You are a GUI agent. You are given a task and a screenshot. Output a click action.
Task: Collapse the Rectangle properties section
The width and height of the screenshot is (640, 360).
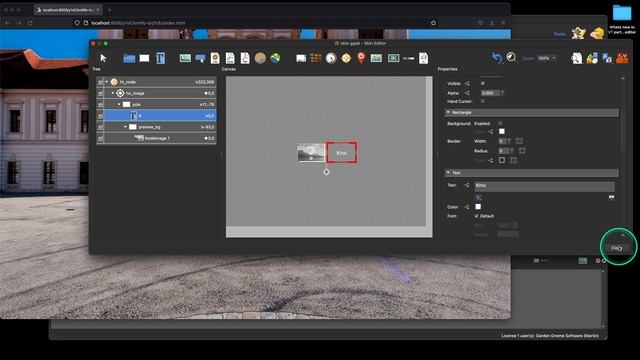tap(448, 112)
